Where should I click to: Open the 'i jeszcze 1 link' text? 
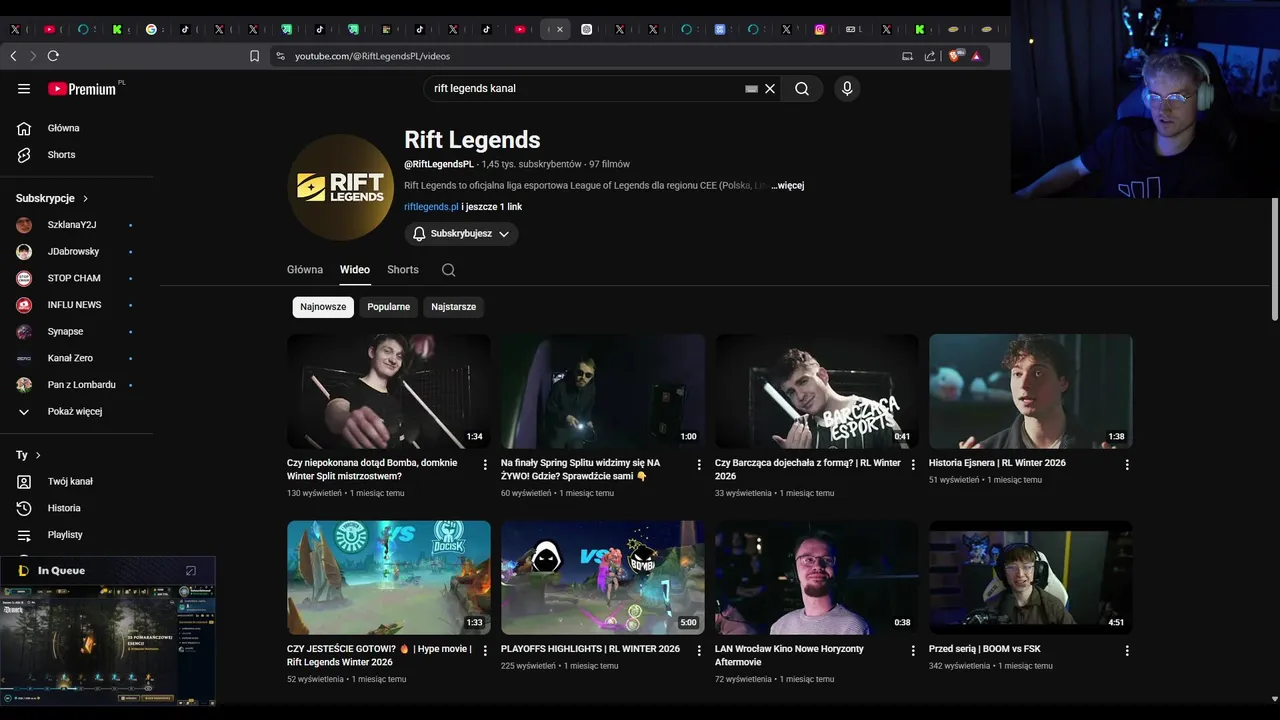click(492, 207)
